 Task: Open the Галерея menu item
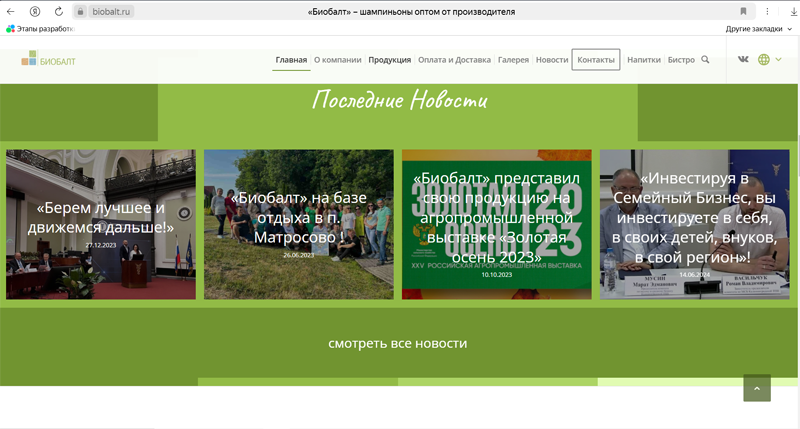(x=513, y=60)
